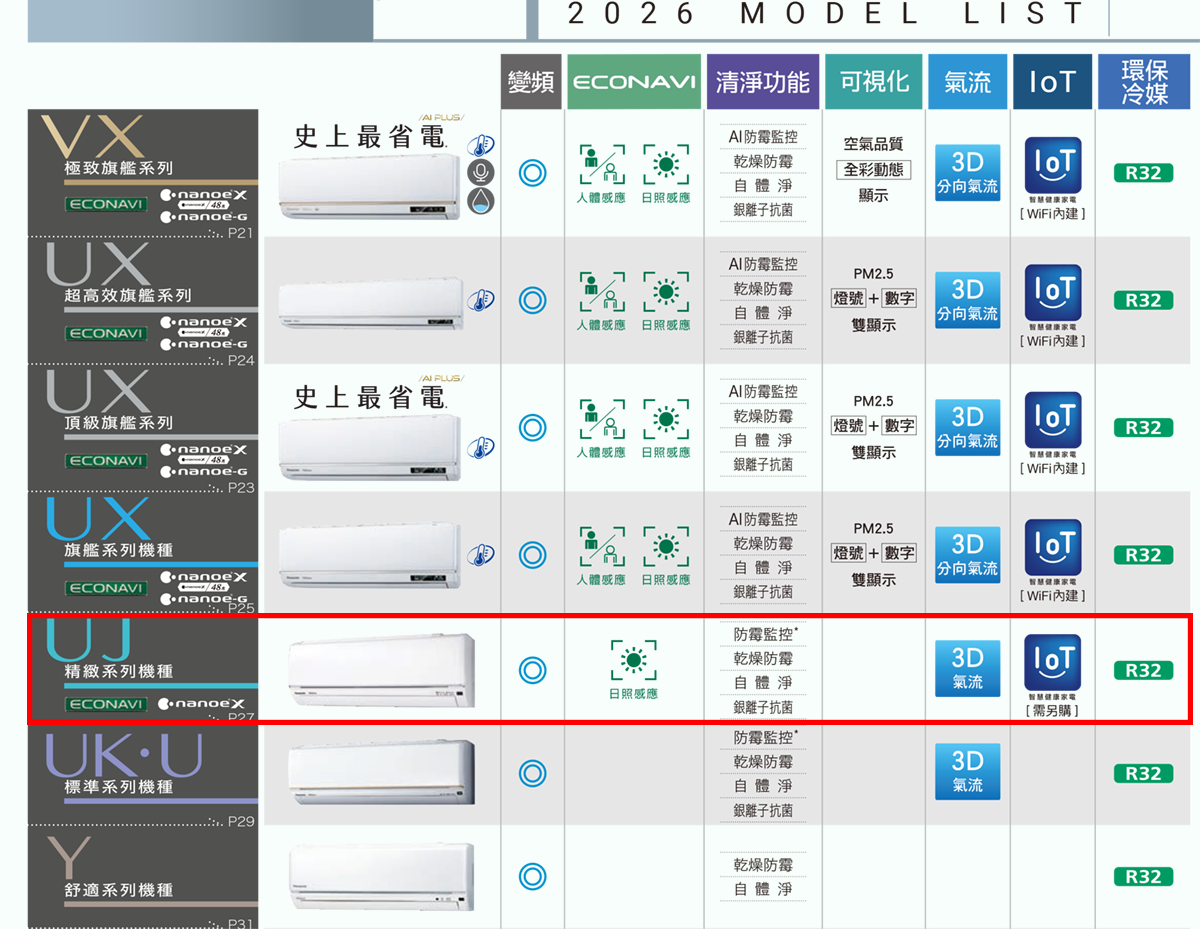This screenshot has height=929, width=1200.
Task: Click the 變頻 circle icon in 旗艦系列機種 row
Action: (x=532, y=554)
